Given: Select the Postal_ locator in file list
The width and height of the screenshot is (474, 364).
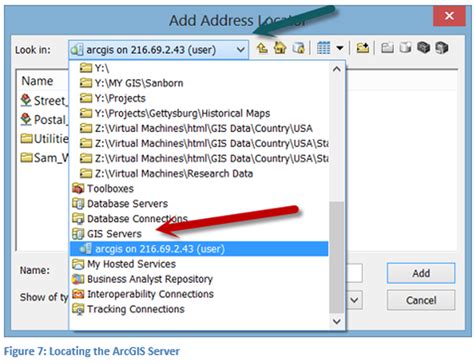Looking at the screenshot, I should coord(44,119).
